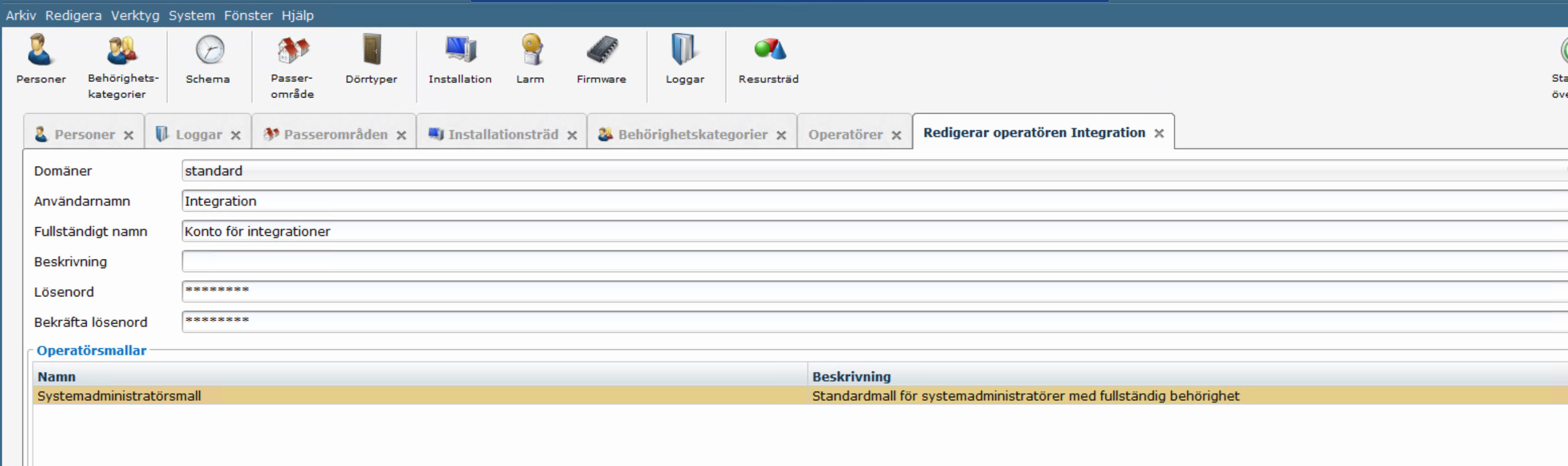Close the Behörighetskategorier tab
Screen dimensions: 1568x466
tap(781, 135)
